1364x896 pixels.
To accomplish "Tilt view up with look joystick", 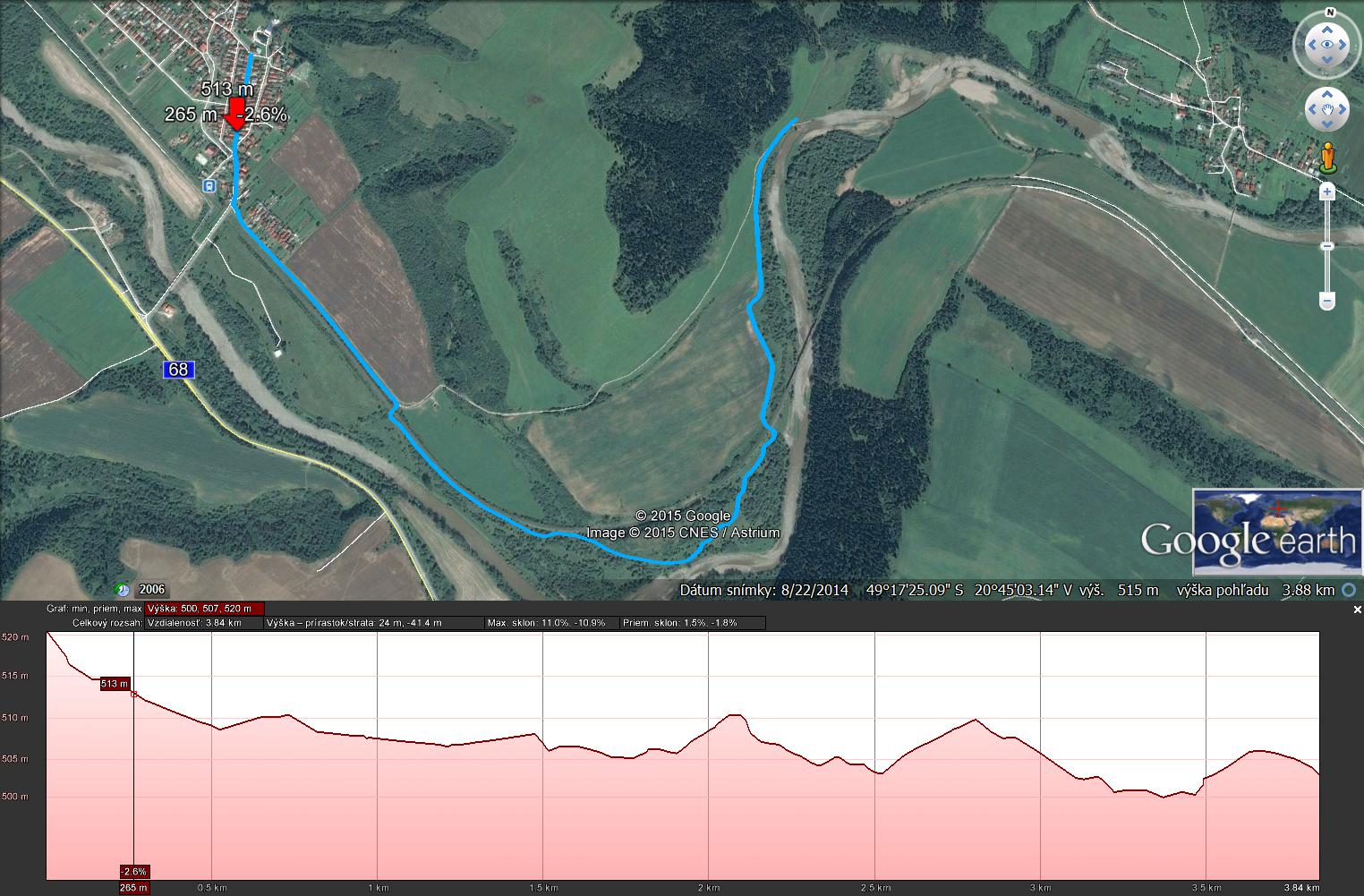I will [x=1326, y=30].
